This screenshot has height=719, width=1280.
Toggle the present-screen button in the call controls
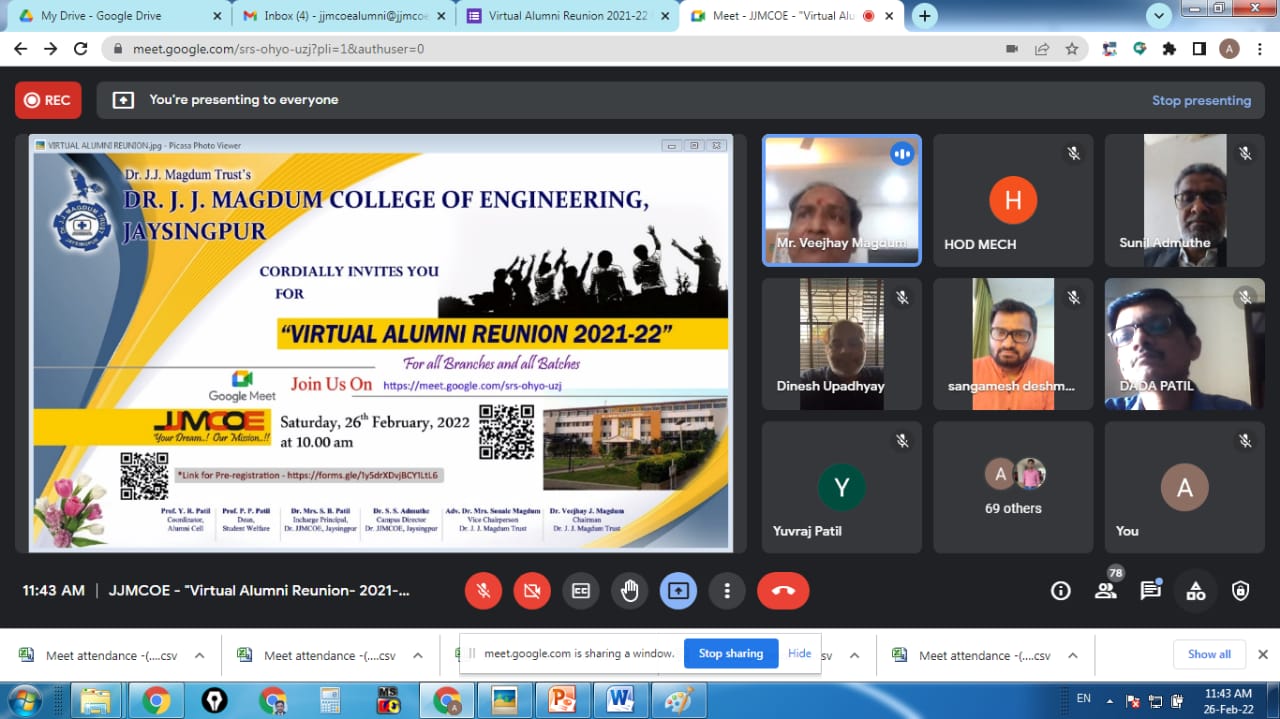coord(678,591)
